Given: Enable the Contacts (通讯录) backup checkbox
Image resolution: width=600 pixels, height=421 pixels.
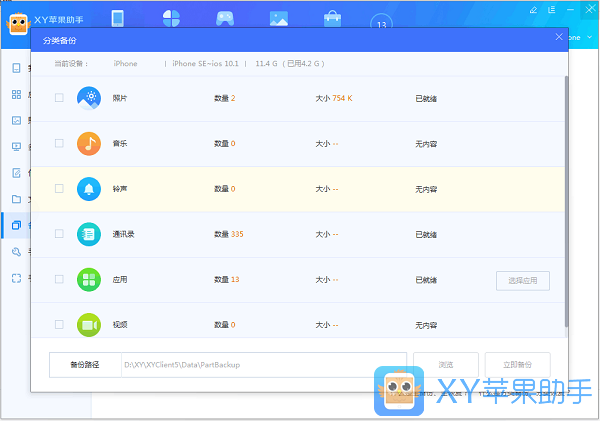Looking at the screenshot, I should point(59,234).
